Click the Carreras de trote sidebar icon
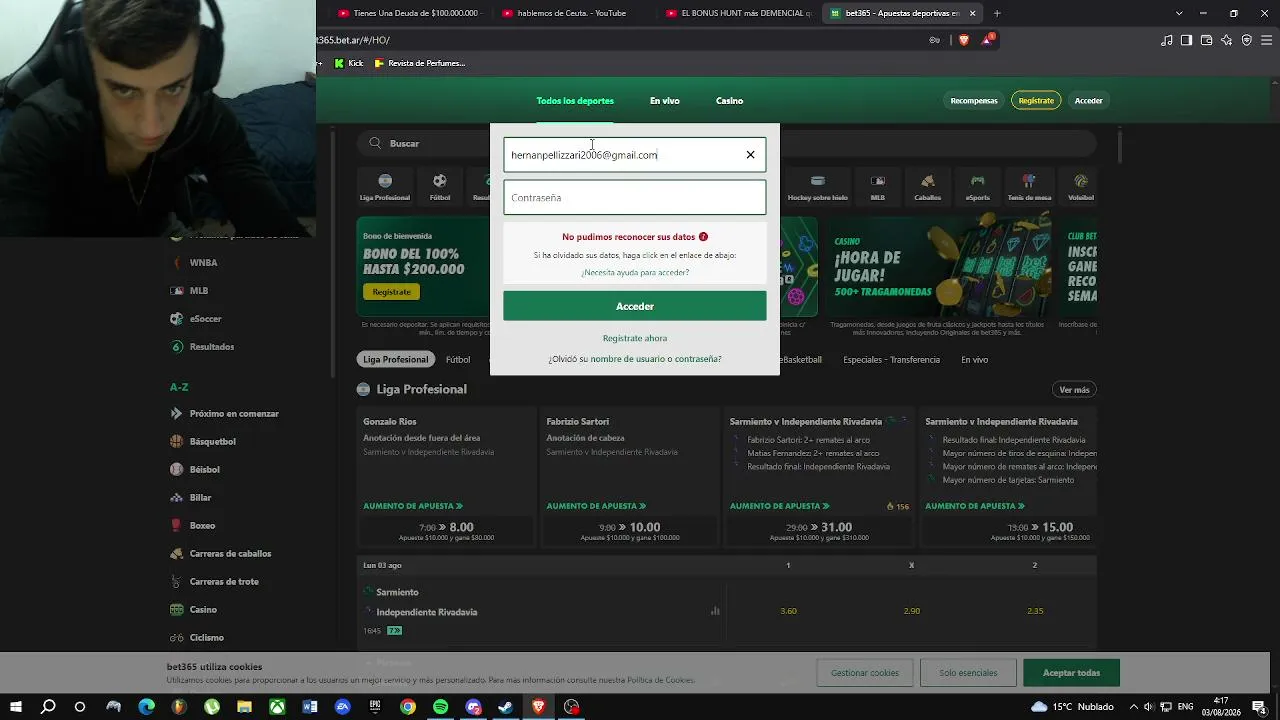The image size is (1280, 720). [177, 581]
